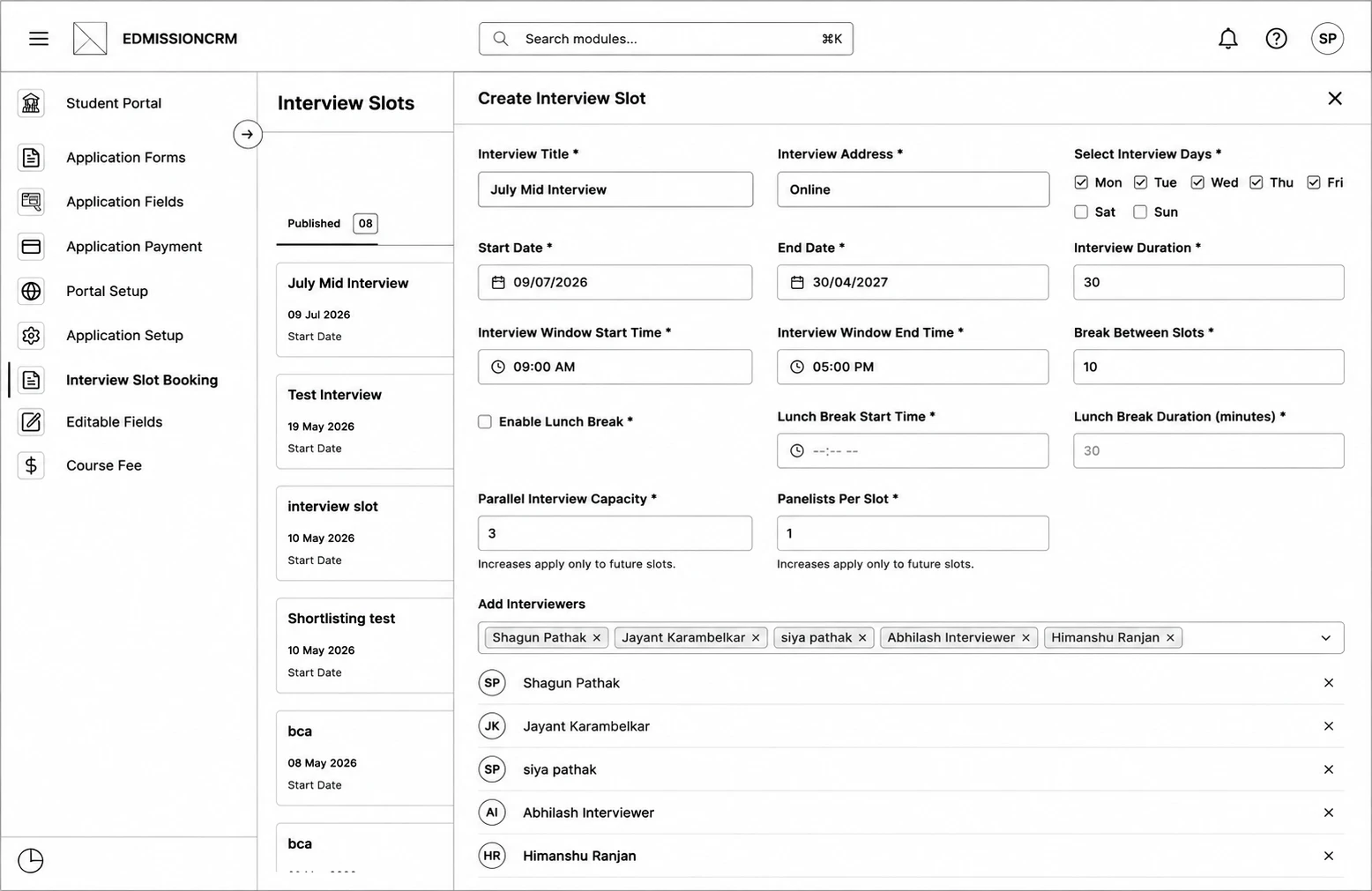Open the help question mark icon
The width and height of the screenshot is (1372, 891).
1276,39
